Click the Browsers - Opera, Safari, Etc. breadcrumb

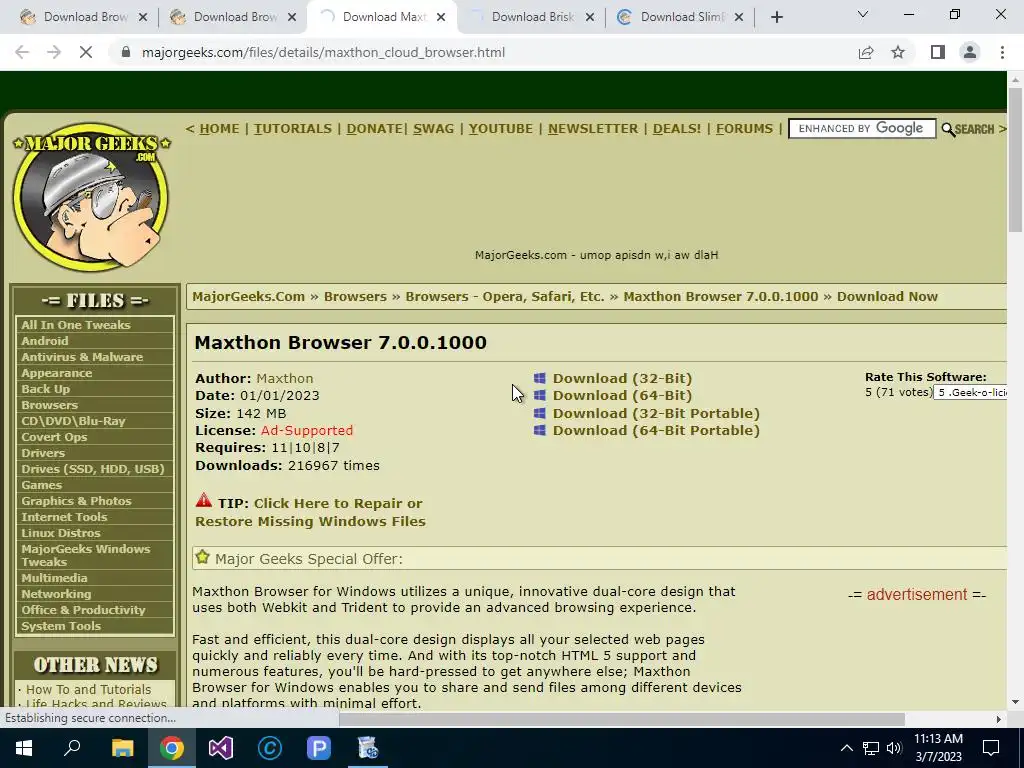(505, 296)
